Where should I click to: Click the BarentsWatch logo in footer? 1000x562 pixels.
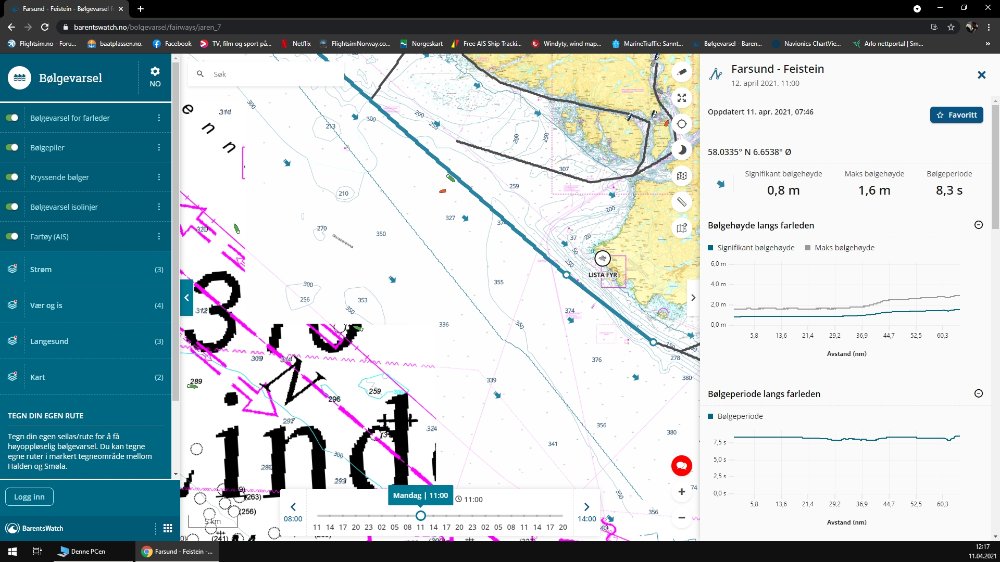(x=34, y=528)
